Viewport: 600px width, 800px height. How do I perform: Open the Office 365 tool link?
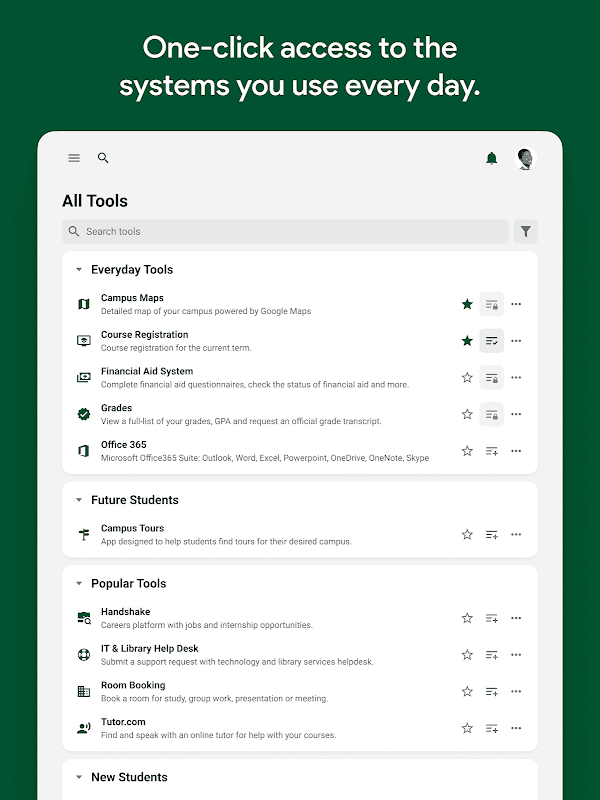click(123, 445)
